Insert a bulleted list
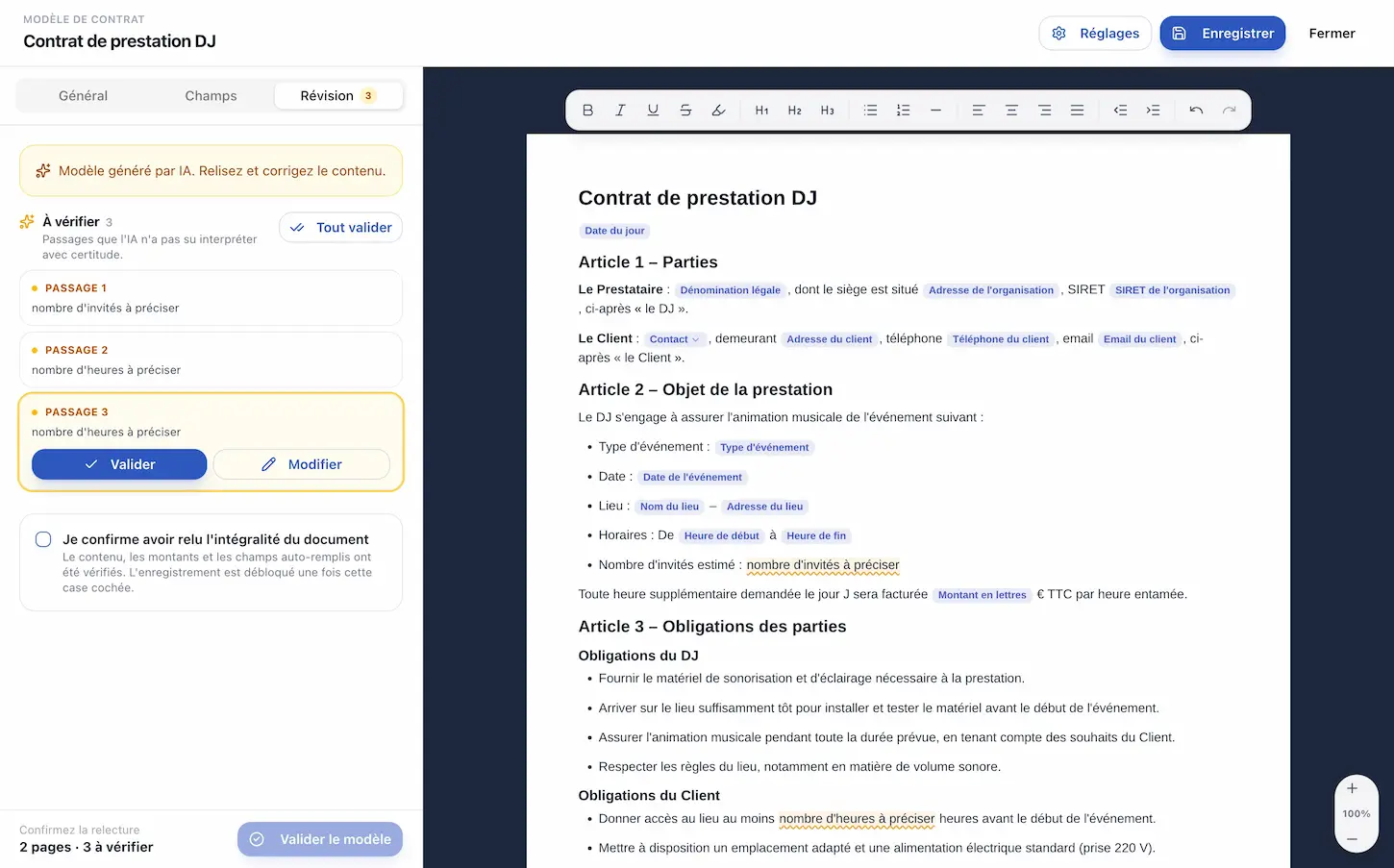 [x=870, y=111]
